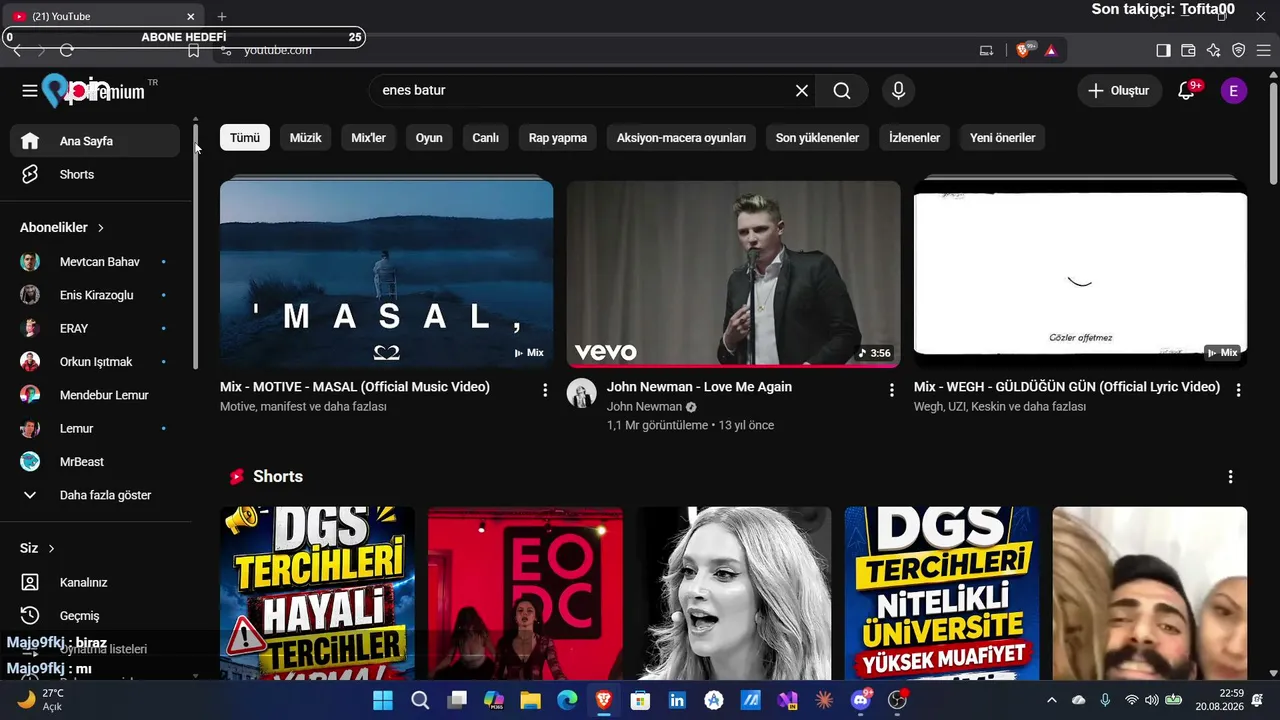
Task: Open Windows Start menu
Action: tap(383, 700)
